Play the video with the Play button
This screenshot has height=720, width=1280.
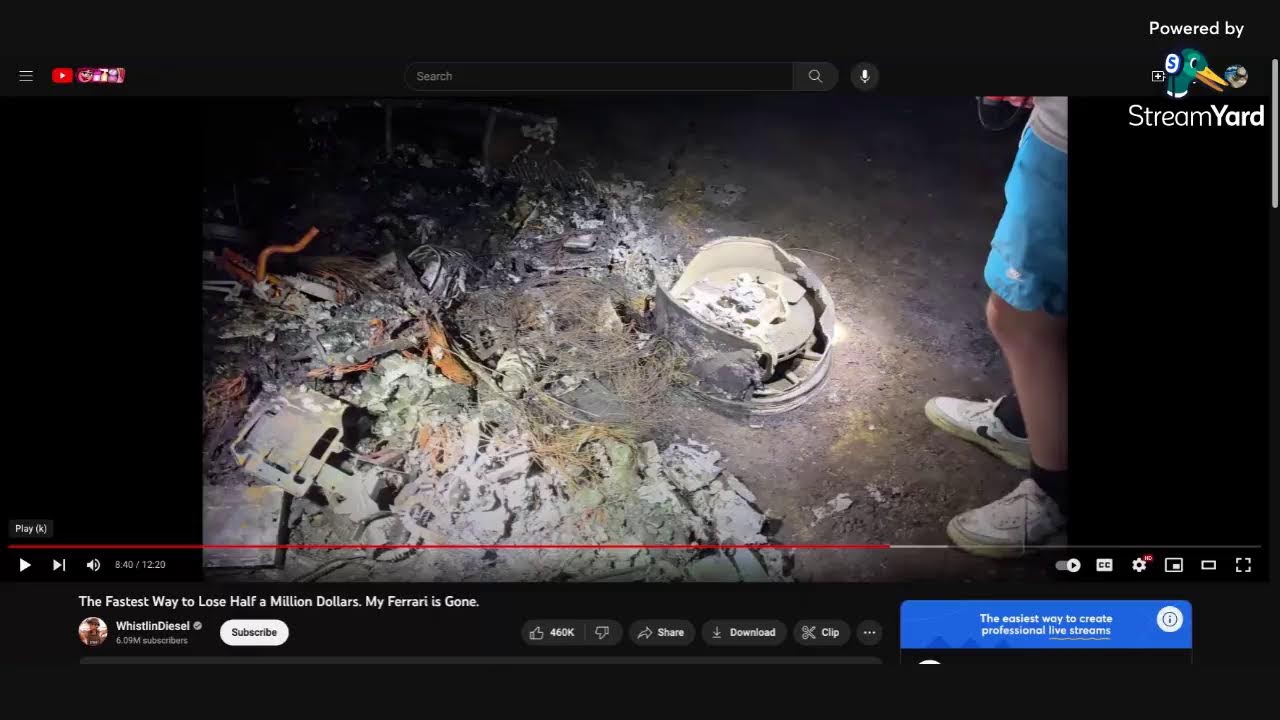pyautogui.click(x=25, y=565)
